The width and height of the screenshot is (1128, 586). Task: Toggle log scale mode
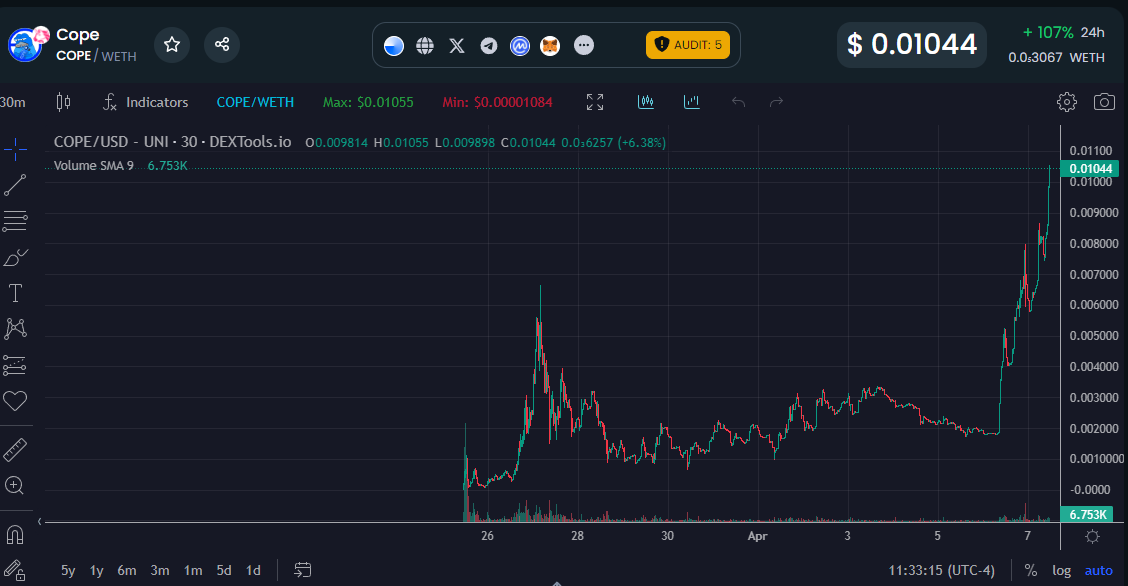[x=1062, y=570]
